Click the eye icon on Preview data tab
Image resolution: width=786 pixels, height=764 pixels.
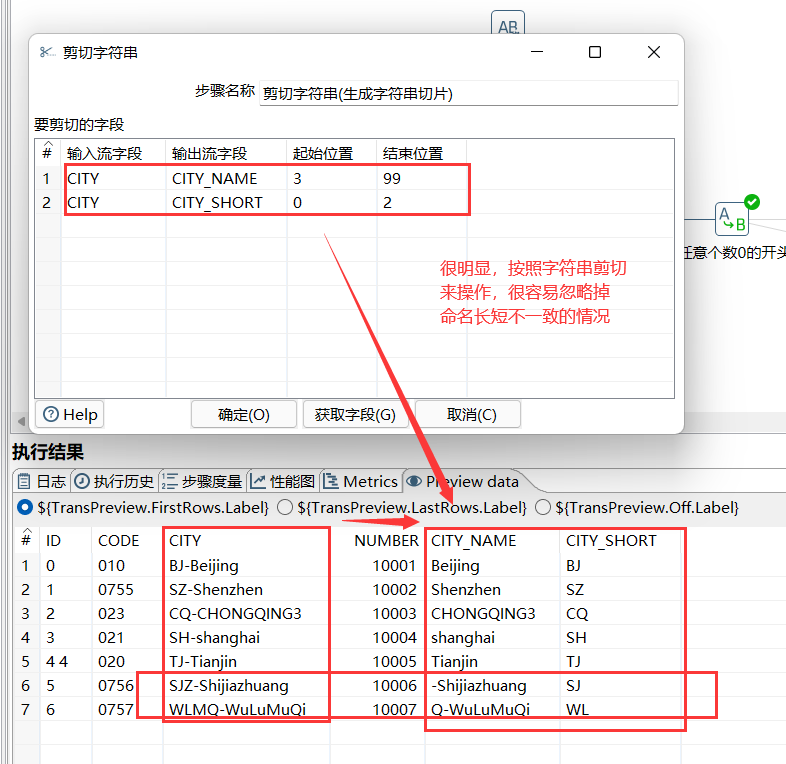click(x=414, y=481)
